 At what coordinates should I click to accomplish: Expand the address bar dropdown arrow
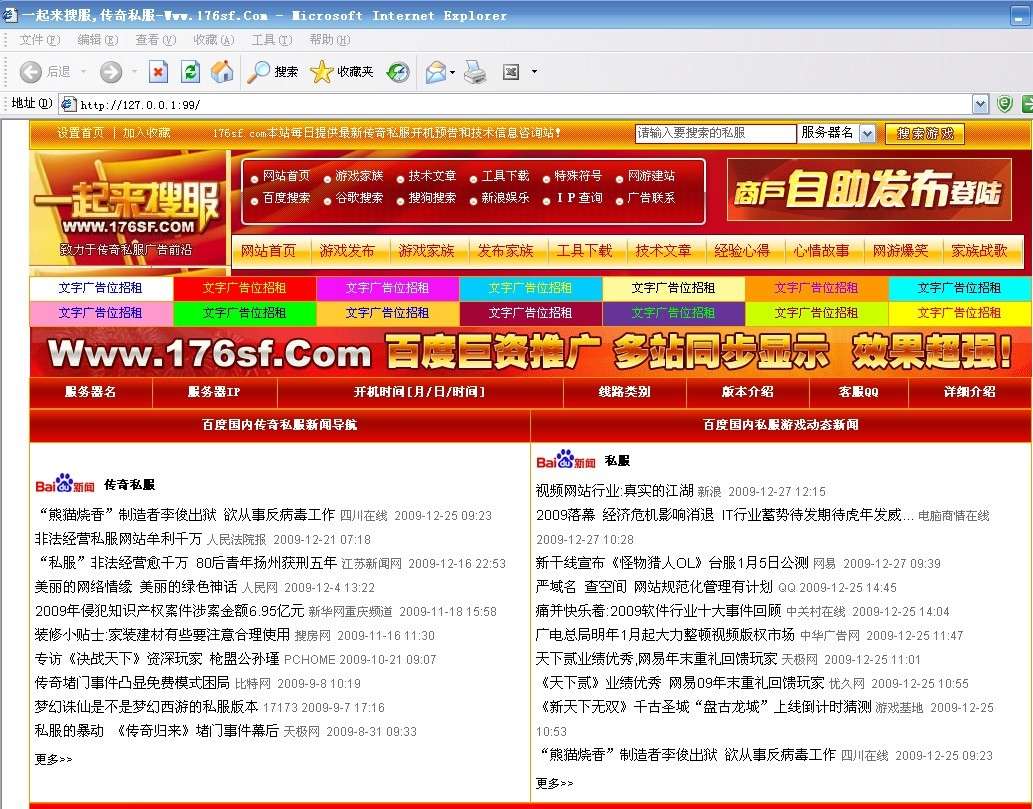980,104
